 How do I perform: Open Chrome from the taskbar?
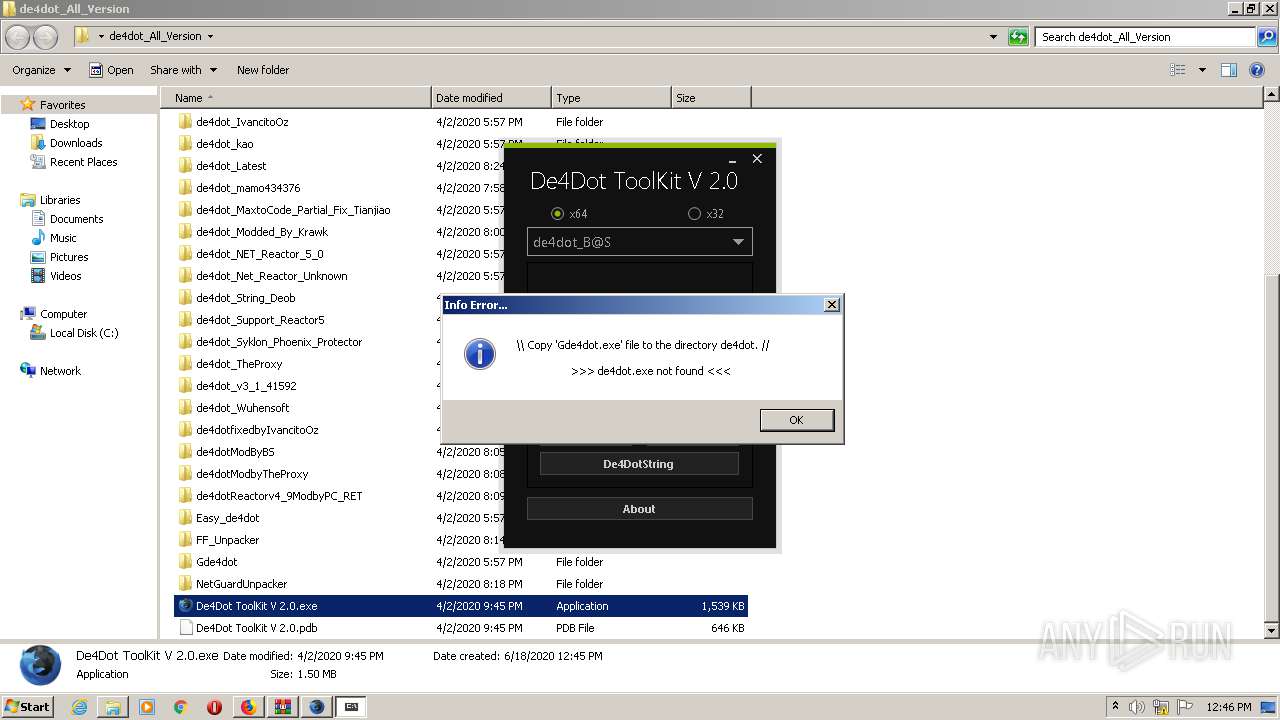(x=181, y=707)
